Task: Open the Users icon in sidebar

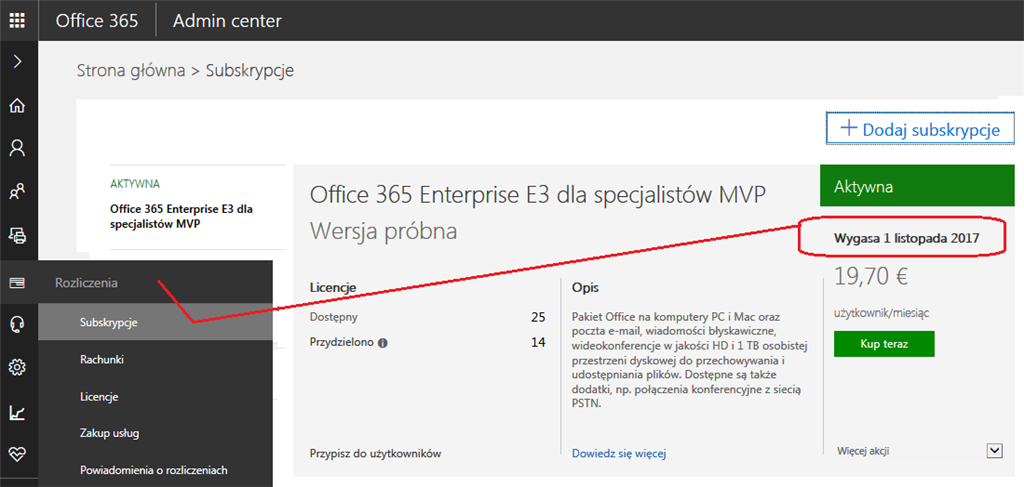Action: coord(18,148)
